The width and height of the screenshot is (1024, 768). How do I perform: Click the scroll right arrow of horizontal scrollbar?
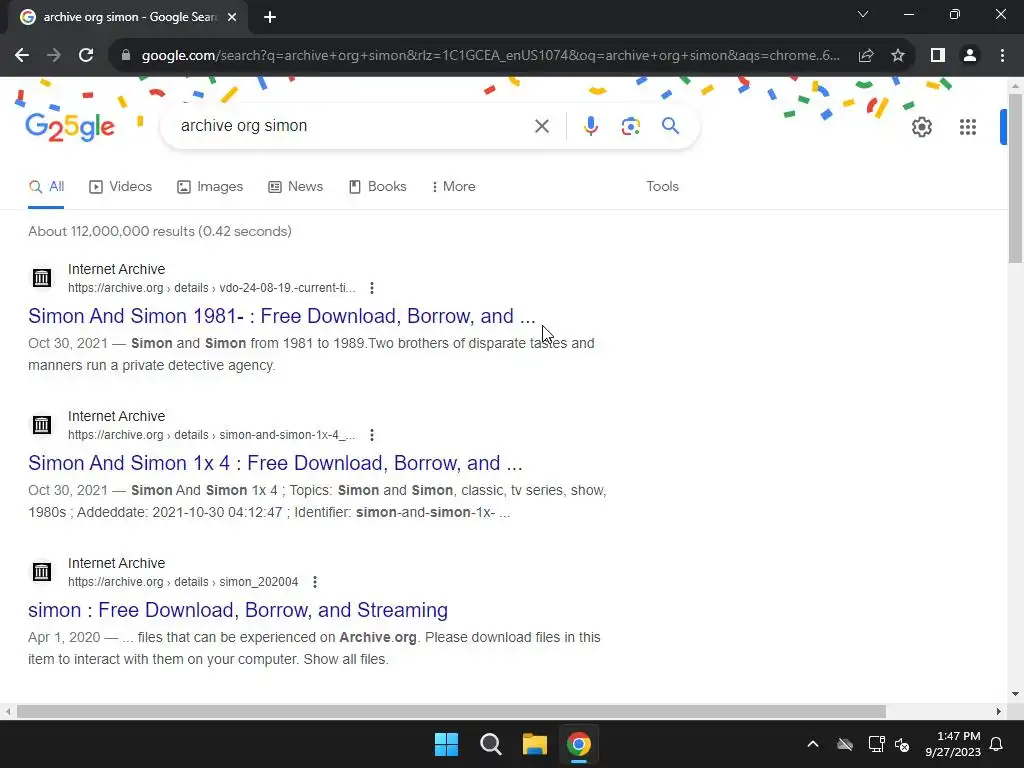(x=999, y=711)
